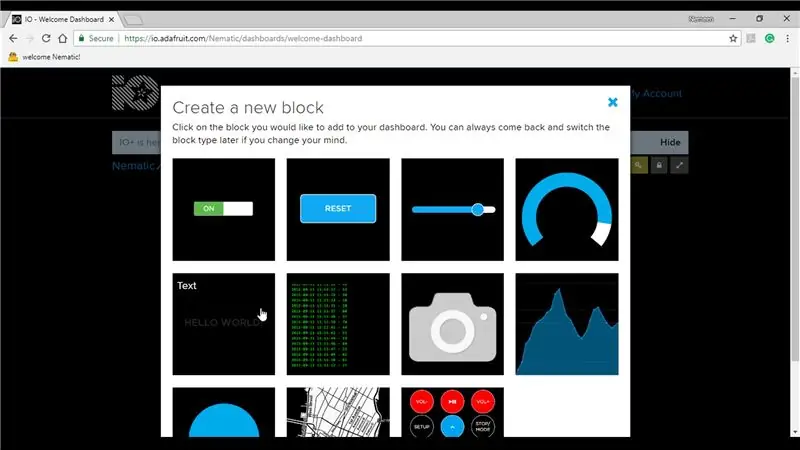Open a new browser tab
This screenshot has width=800, height=450.
tap(133, 20)
